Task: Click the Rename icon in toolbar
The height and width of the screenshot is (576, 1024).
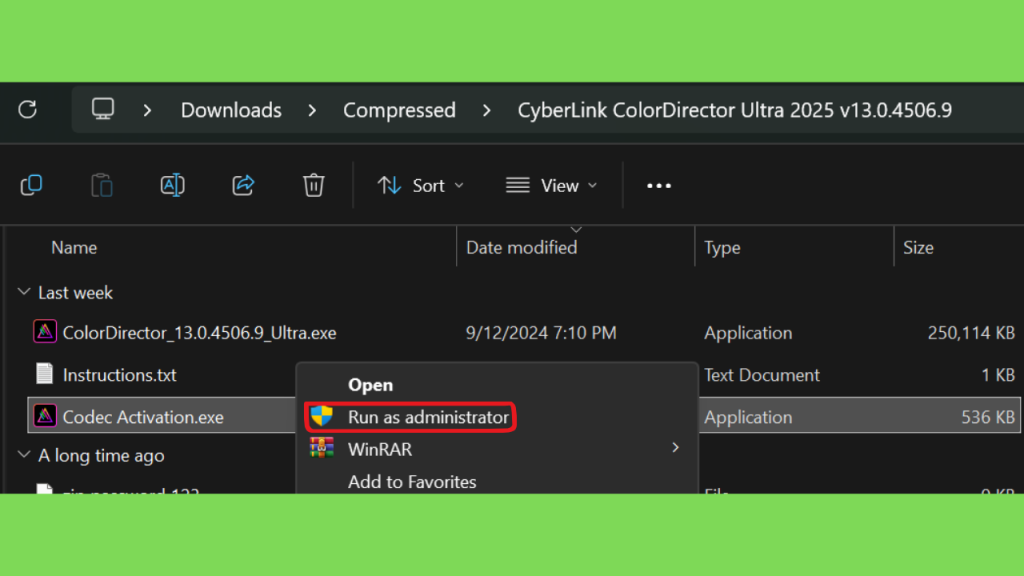Action: 172,185
